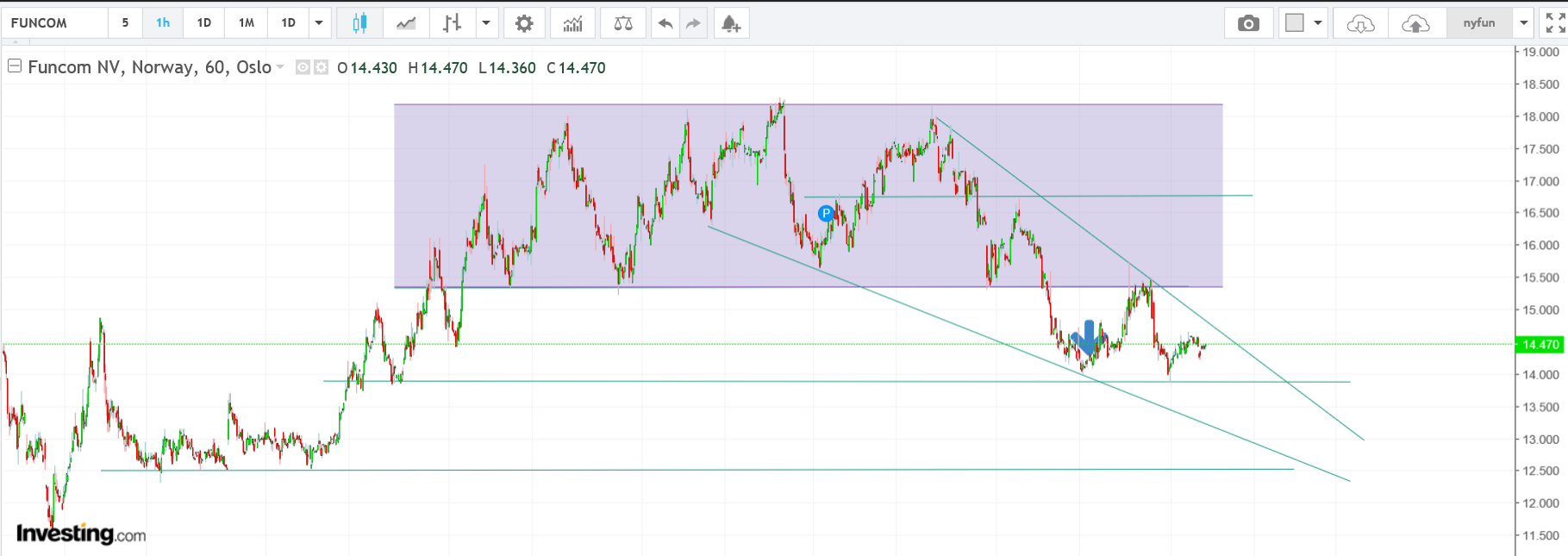The image size is (1568, 556).
Task: Click the compare symbols scales icon
Action: (x=623, y=23)
